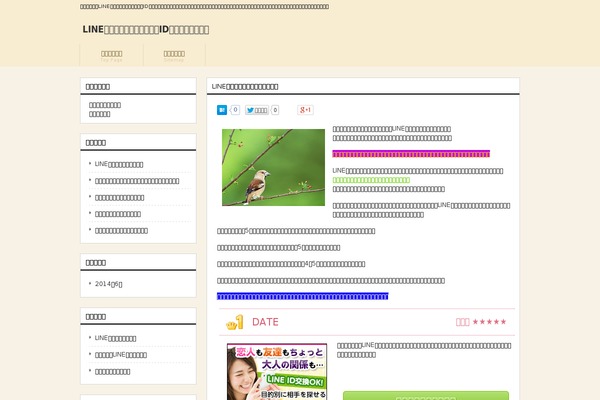Click the Google +1 button
The width and height of the screenshot is (600, 400).
pyautogui.click(x=305, y=110)
